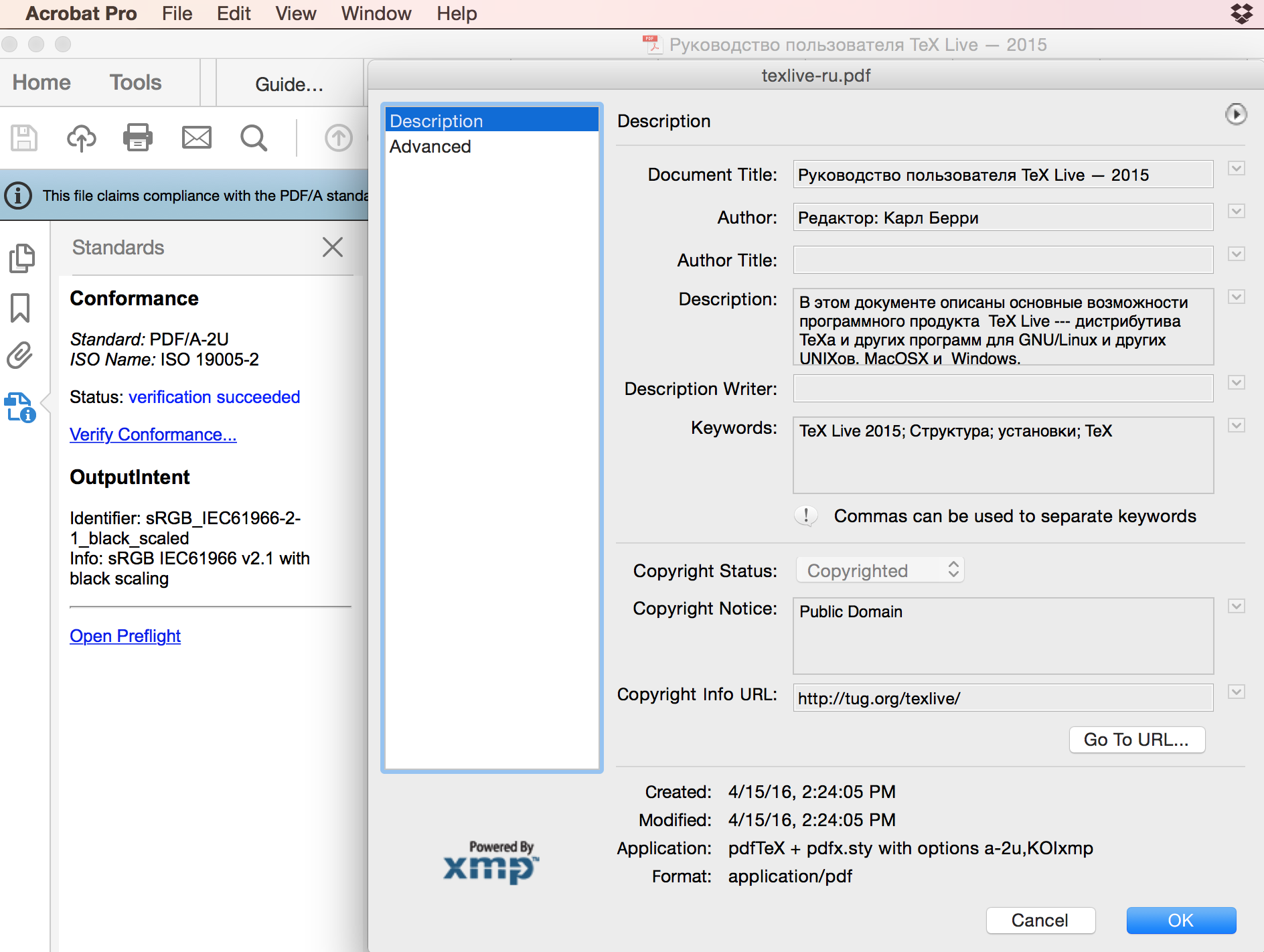Screen dimensions: 1264x952
Task: Click the magnifying glass search icon
Action: tap(254, 138)
